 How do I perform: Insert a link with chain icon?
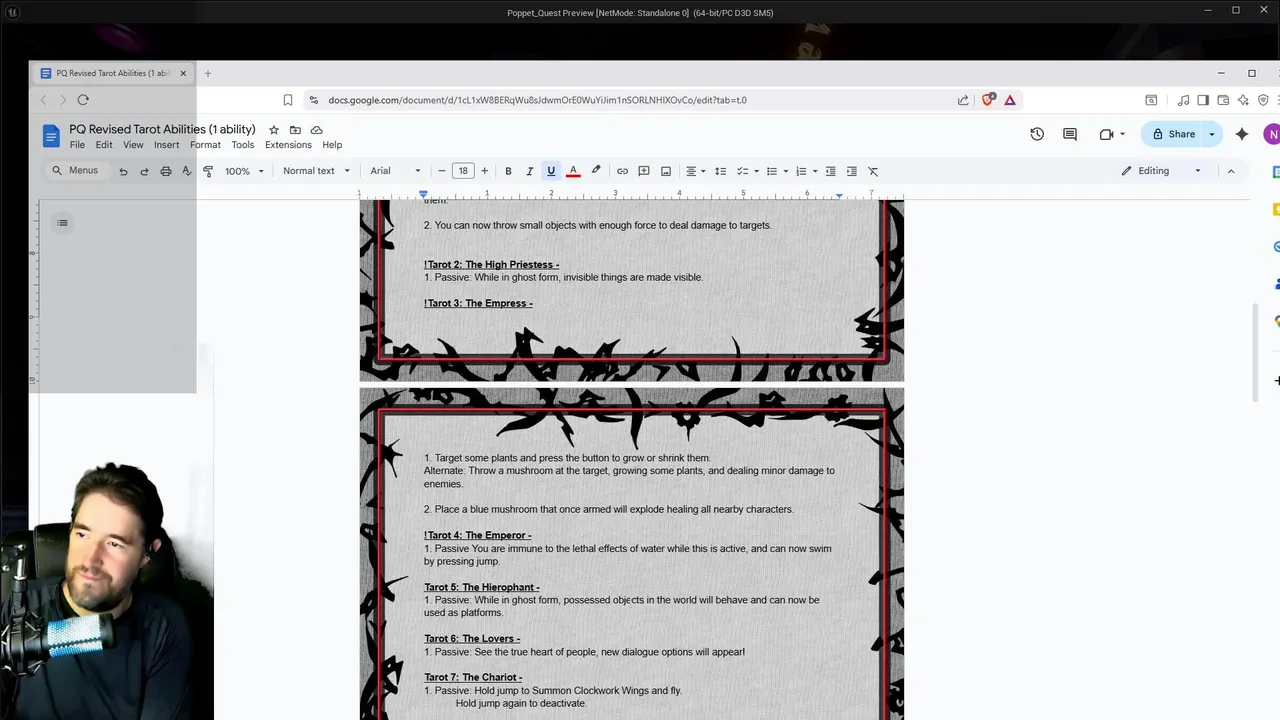622,171
